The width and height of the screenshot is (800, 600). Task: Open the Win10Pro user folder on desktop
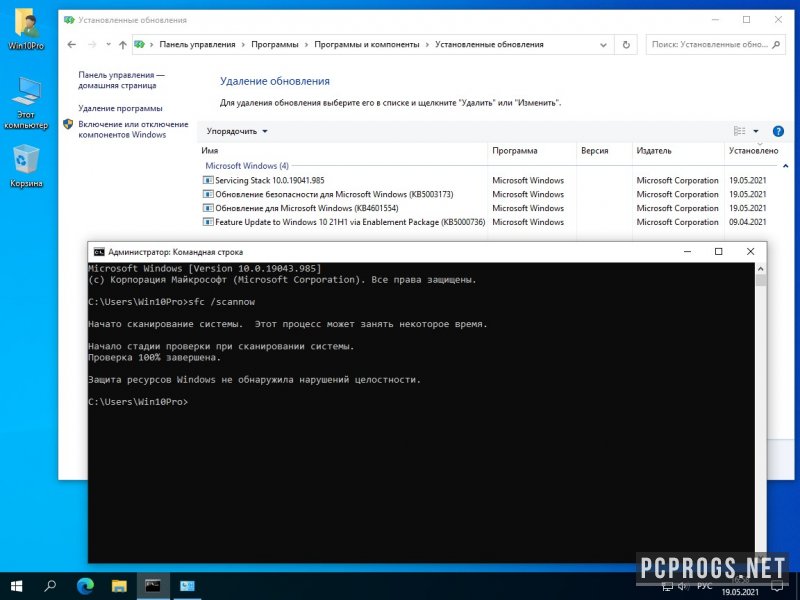[x=26, y=29]
